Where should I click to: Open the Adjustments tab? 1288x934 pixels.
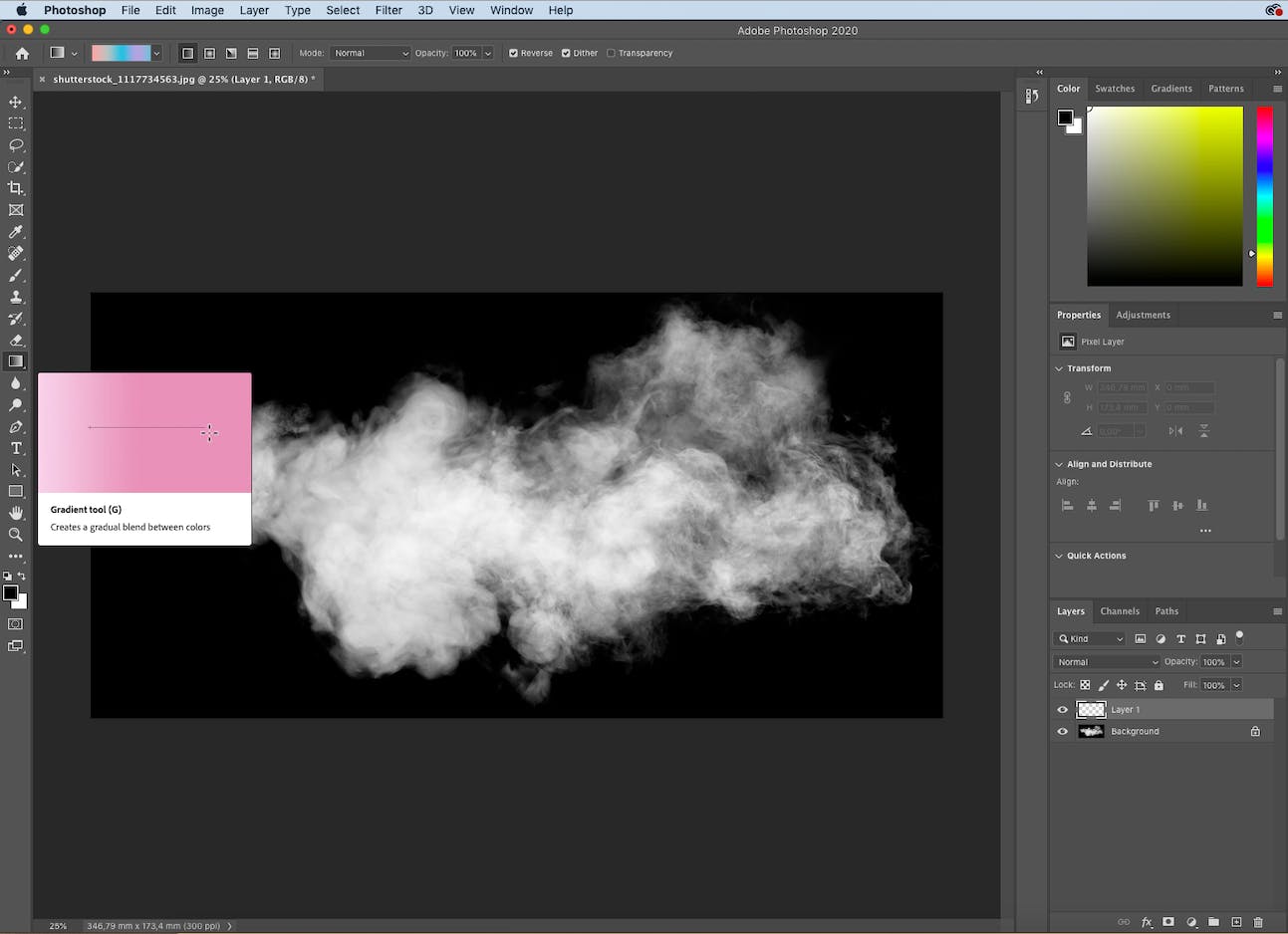tap(1143, 315)
